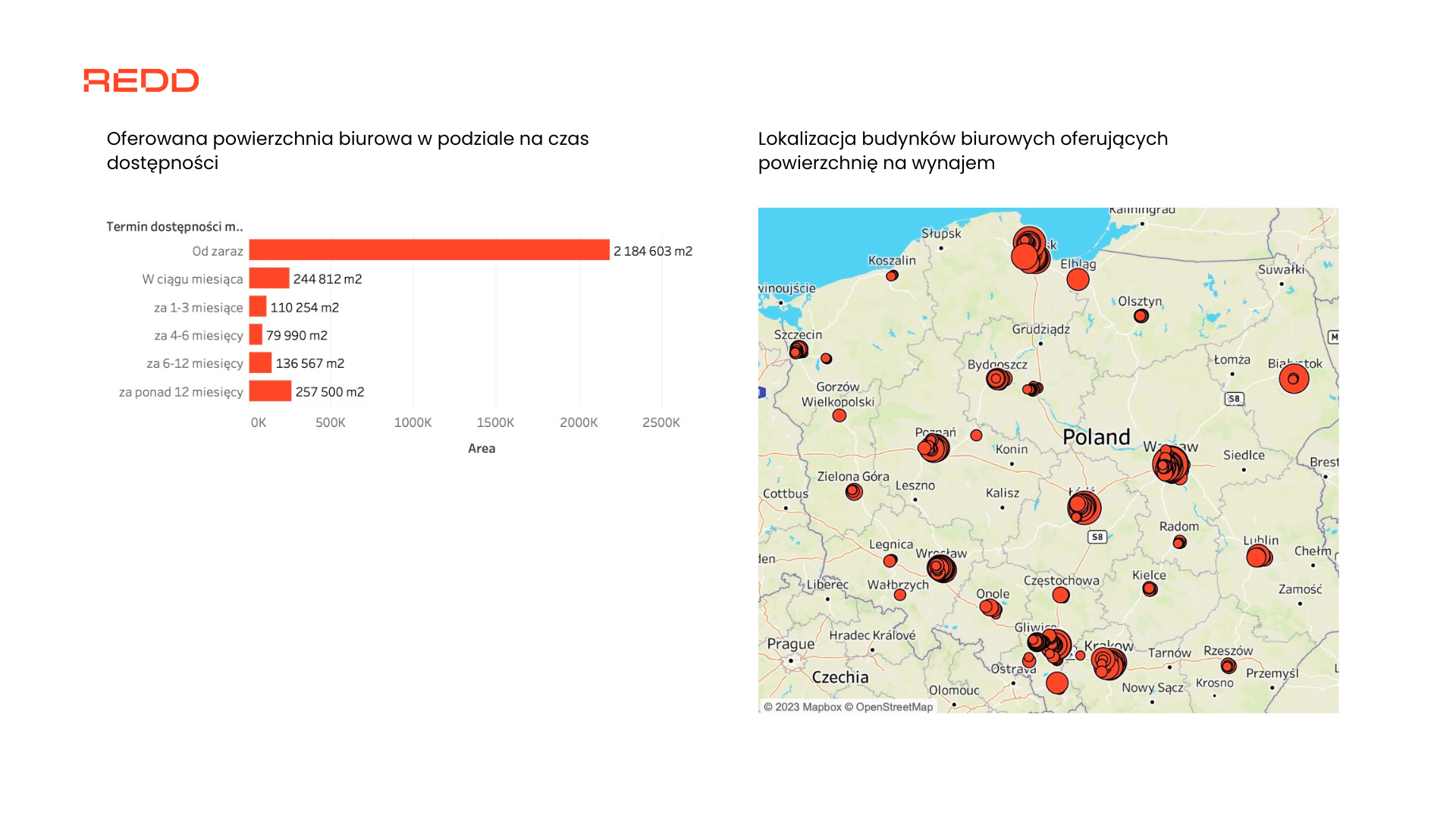Click the 'za 6-12 miesięcy' bar
This screenshot has height=819, width=1456.
260,363
